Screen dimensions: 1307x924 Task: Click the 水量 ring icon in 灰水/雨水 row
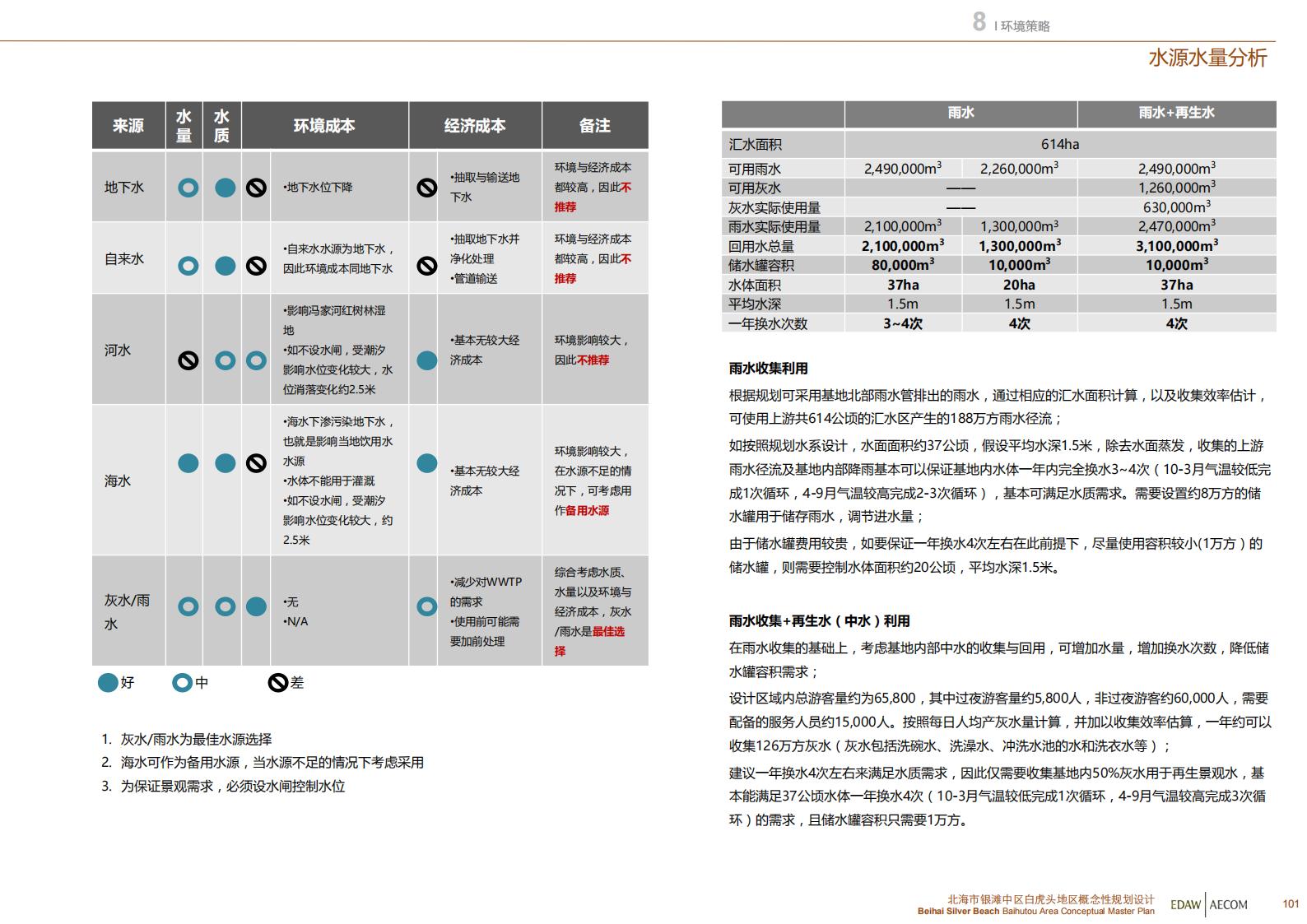pos(188,607)
